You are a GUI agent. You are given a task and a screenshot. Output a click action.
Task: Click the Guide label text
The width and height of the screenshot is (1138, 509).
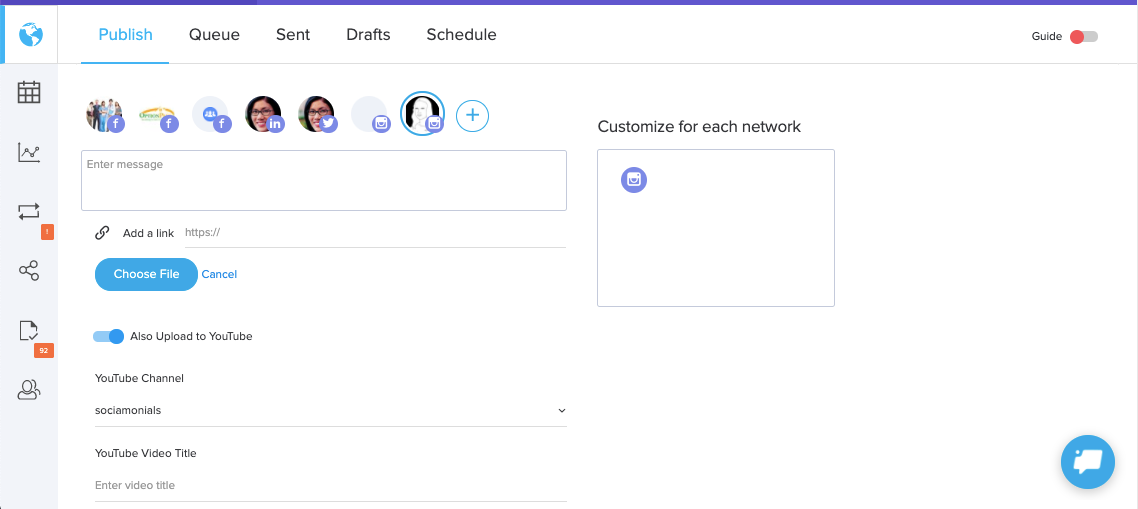(1047, 36)
